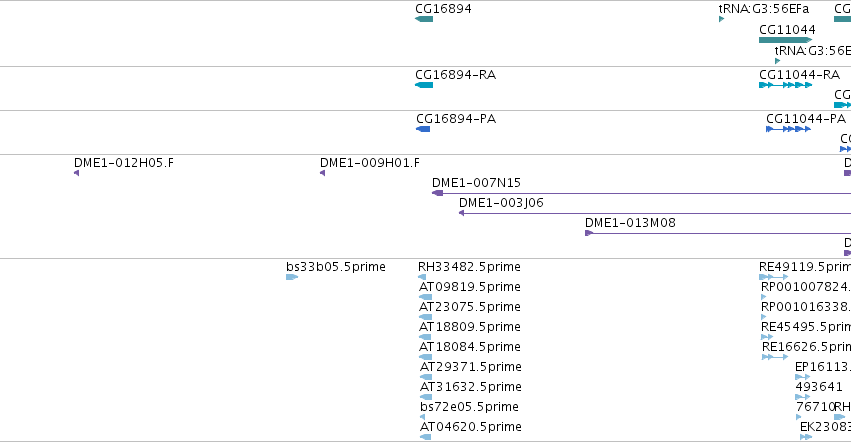This screenshot has width=851, height=442.
Task: Select the tRNA:G3:56EFa gene marker
Action: 721,19
